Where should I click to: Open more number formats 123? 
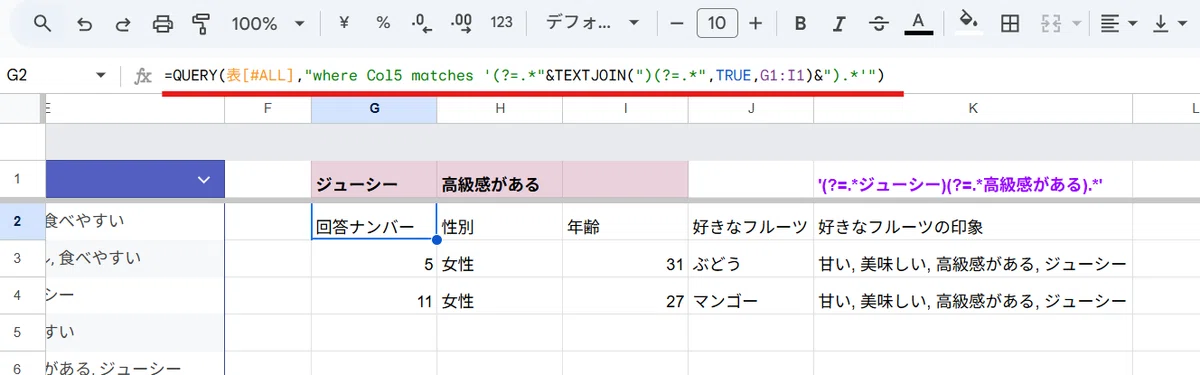tap(502, 23)
